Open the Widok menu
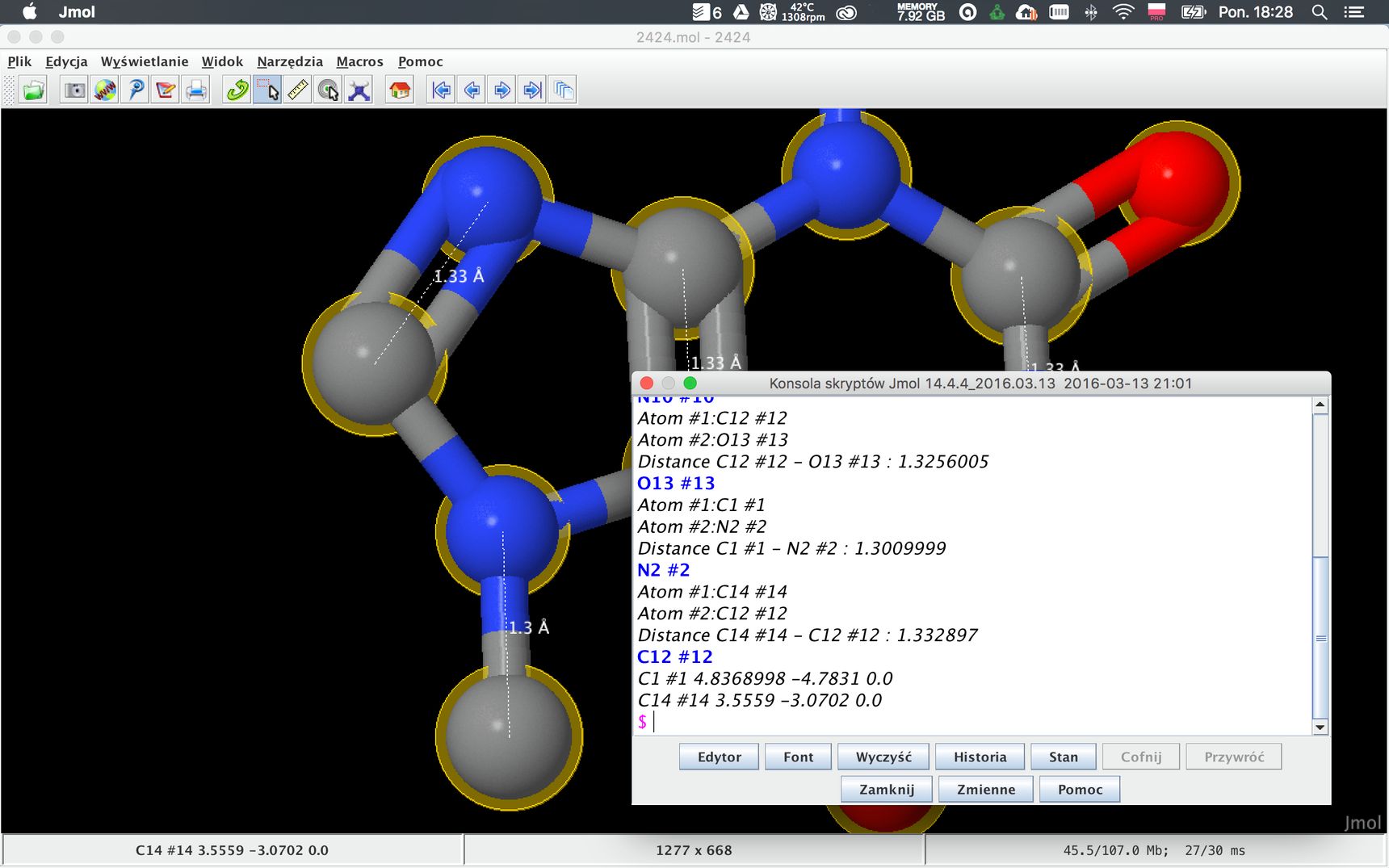 pos(222,61)
